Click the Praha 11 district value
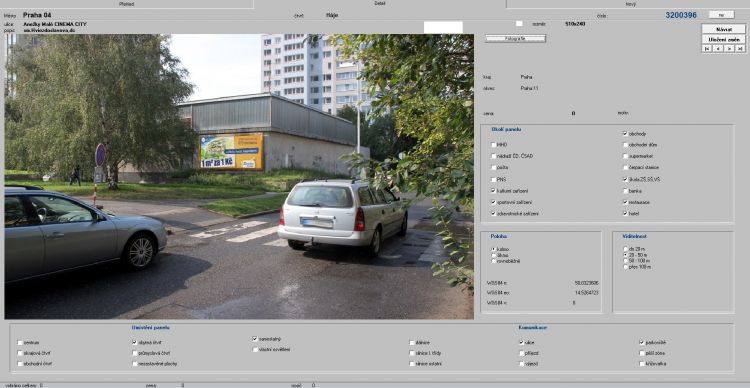Viewport: 750px width, 388px height. pos(529,89)
